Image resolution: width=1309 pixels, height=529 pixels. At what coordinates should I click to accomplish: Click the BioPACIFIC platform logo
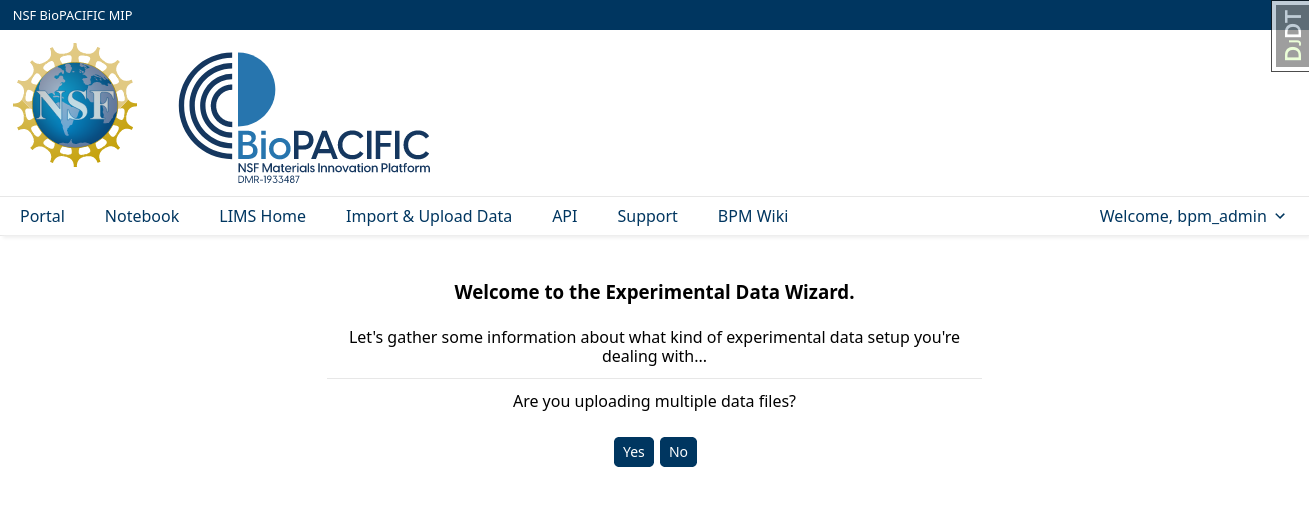pyautogui.click(x=304, y=118)
